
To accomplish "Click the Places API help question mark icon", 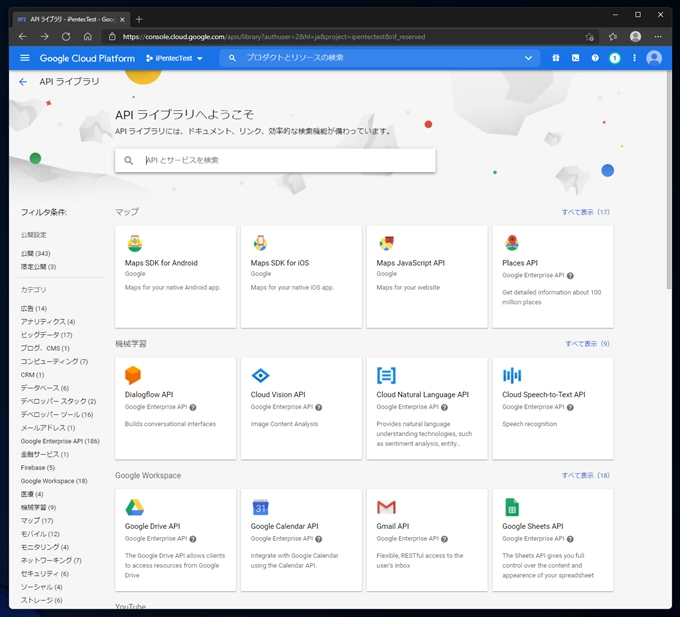I will [x=570, y=276].
